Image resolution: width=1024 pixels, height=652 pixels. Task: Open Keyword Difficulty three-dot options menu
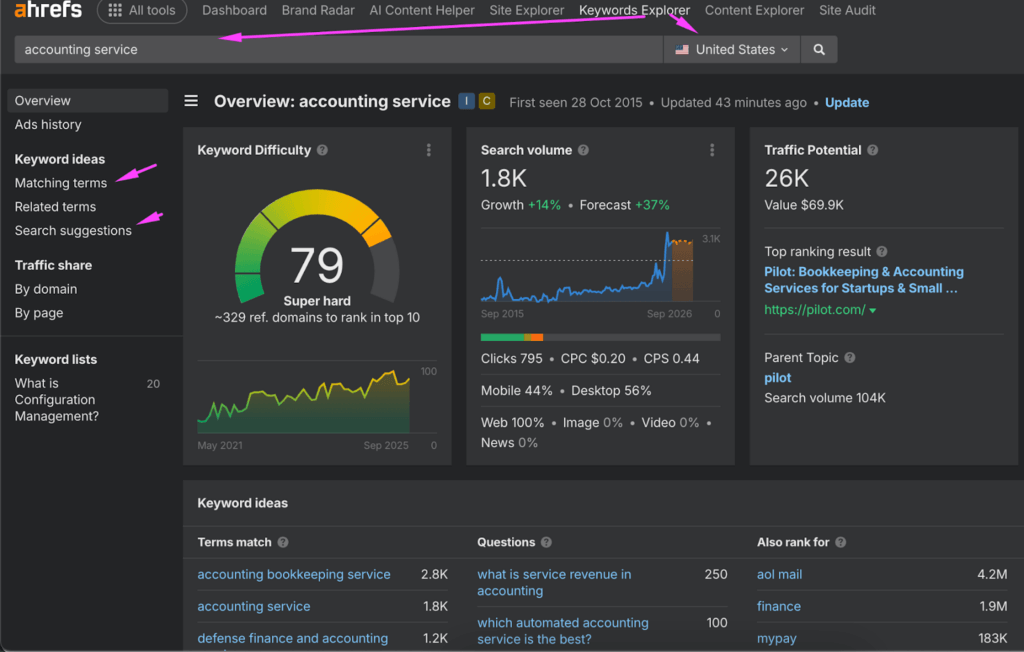click(x=429, y=151)
